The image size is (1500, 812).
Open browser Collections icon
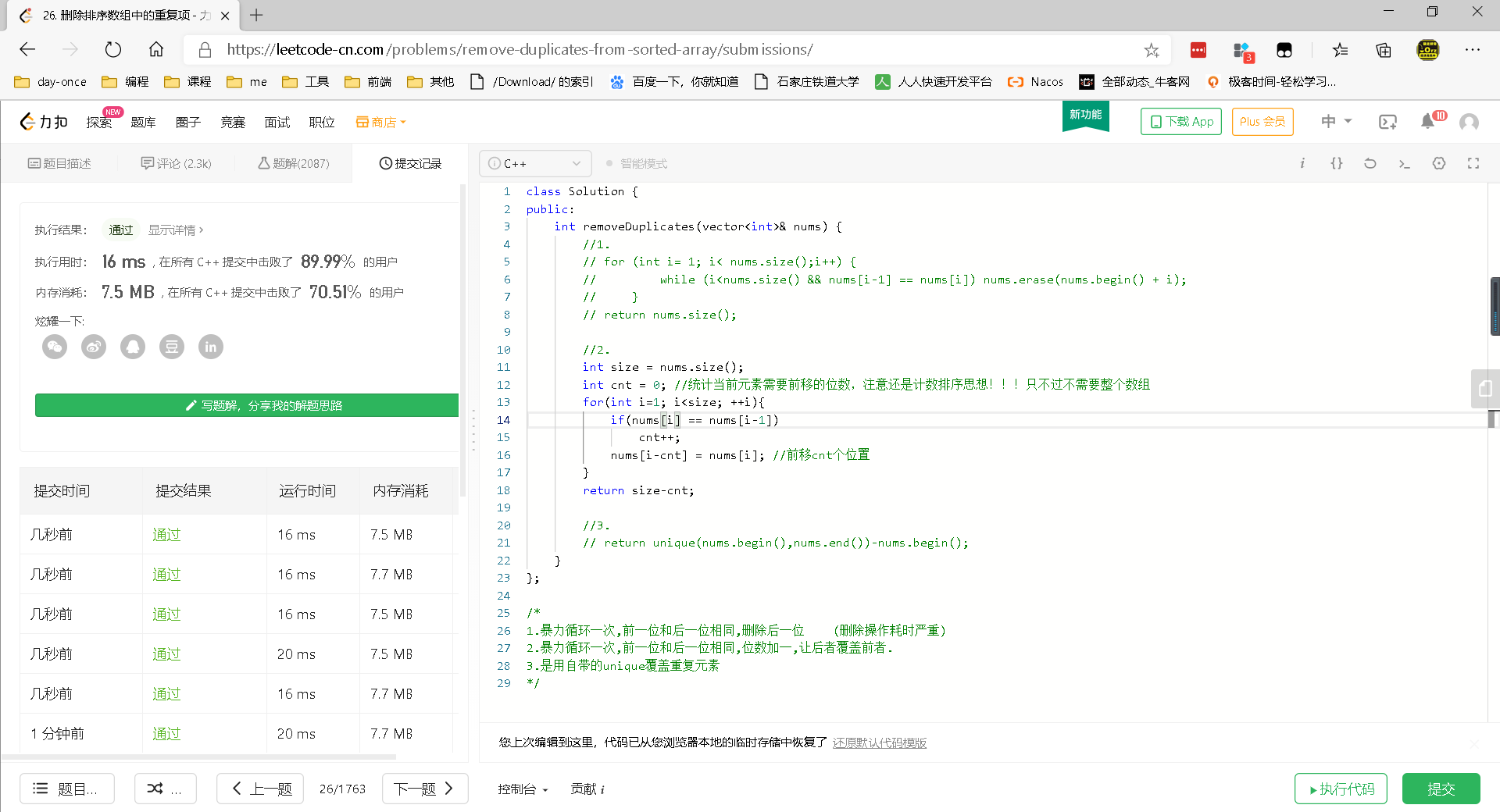pyautogui.click(x=1384, y=50)
